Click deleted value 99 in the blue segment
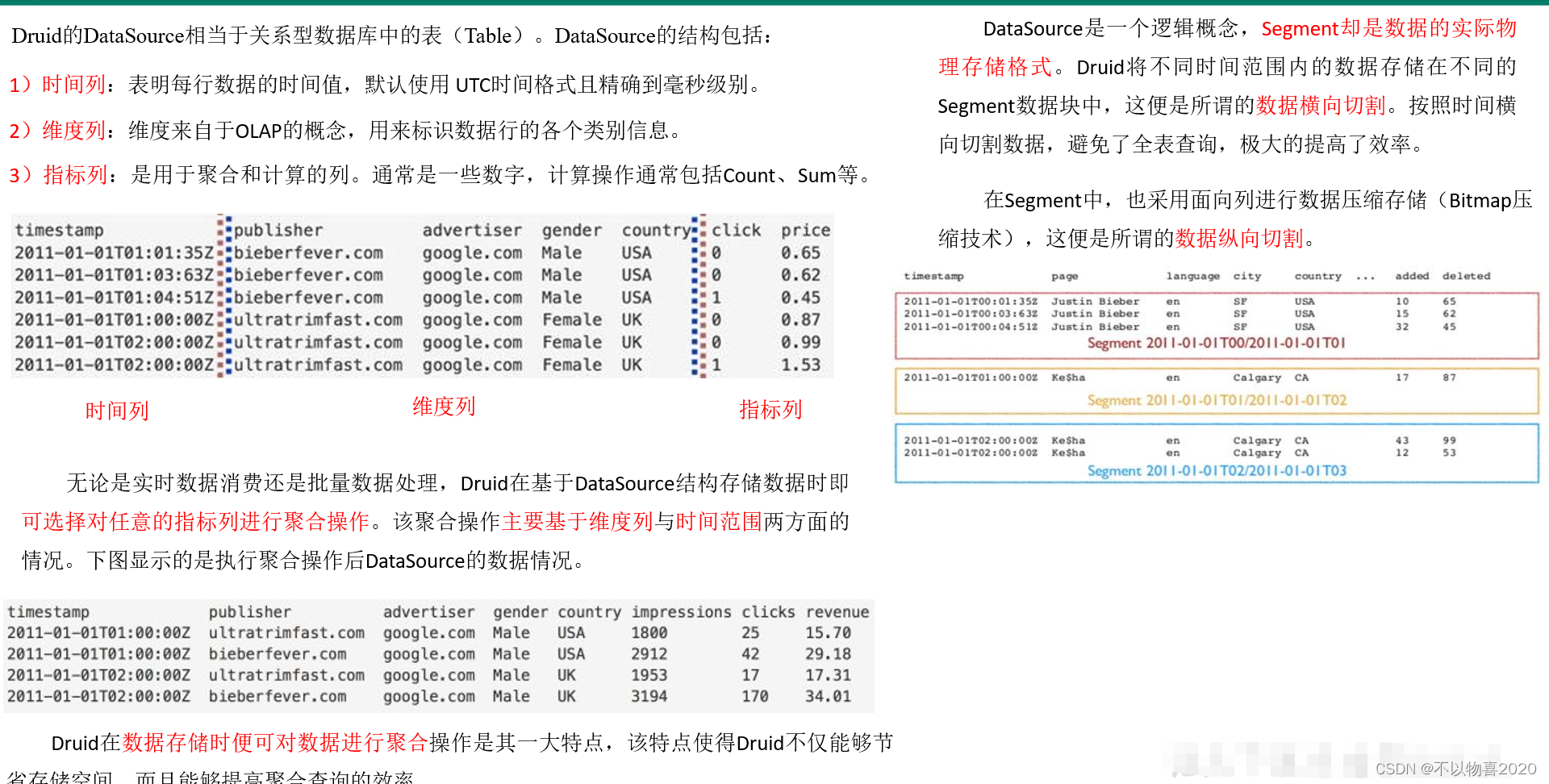 [1449, 440]
